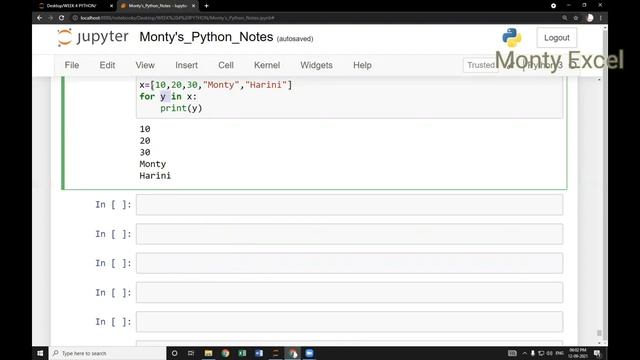Click the microphone tray icon
Screen dimensions: 640x360
coord(533,353)
